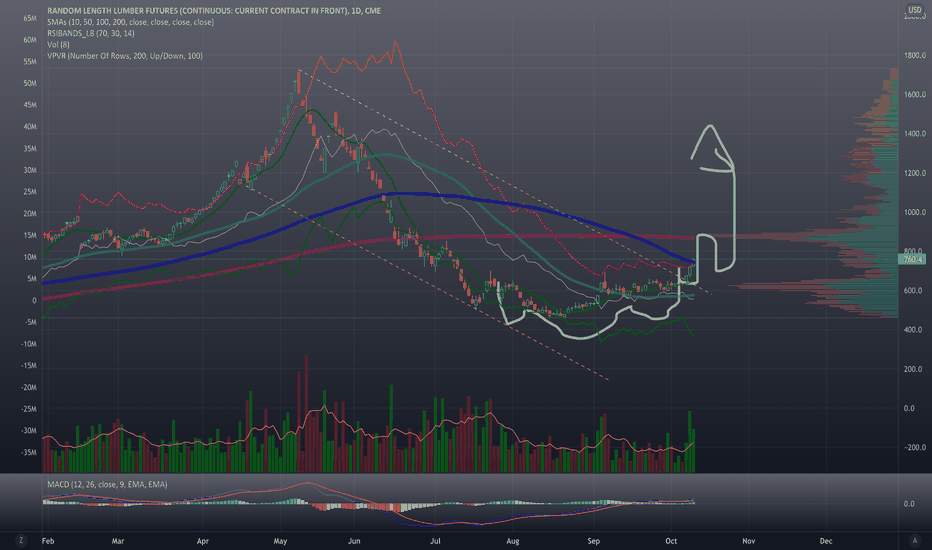
Task: Click the Mar label on time axis
Action: coord(118,541)
